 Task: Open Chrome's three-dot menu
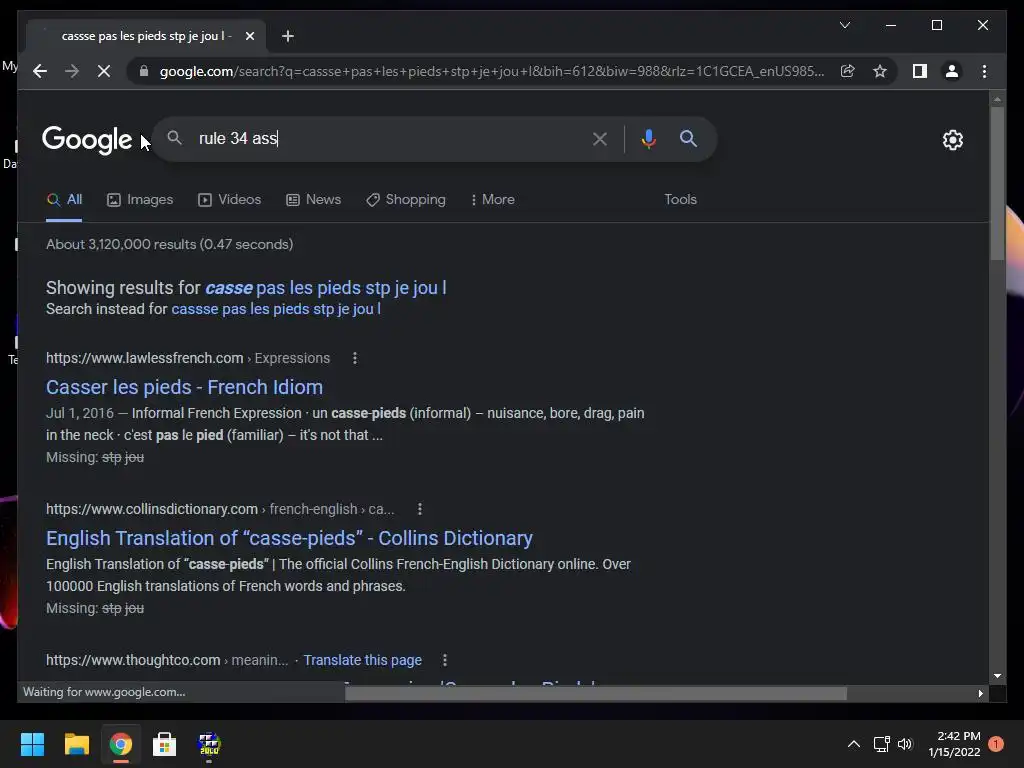984,71
